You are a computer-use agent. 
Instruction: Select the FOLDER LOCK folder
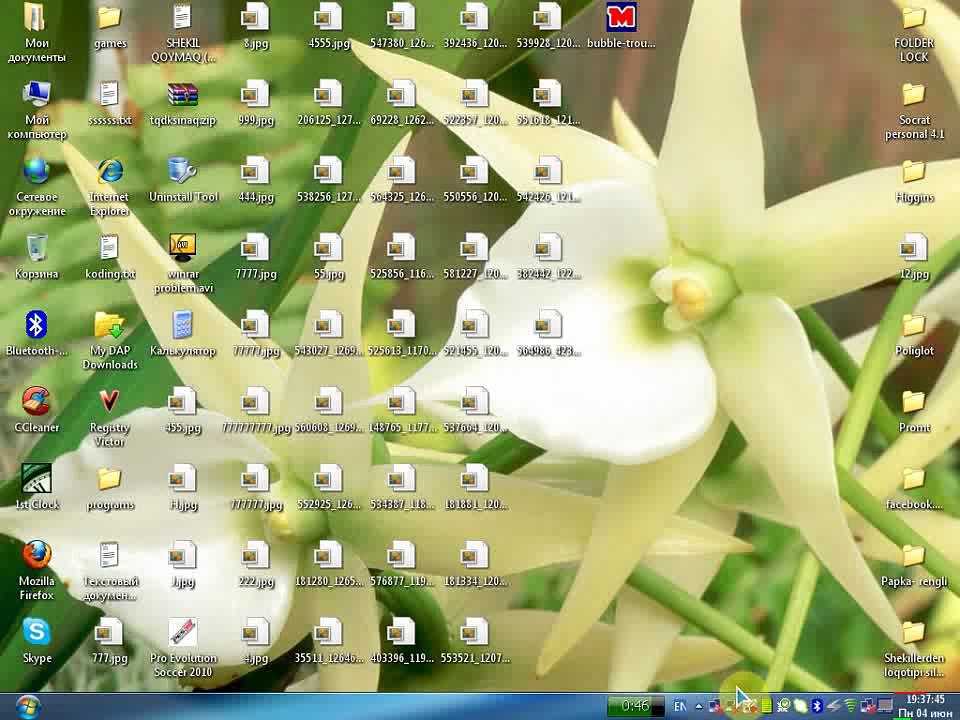(x=913, y=18)
